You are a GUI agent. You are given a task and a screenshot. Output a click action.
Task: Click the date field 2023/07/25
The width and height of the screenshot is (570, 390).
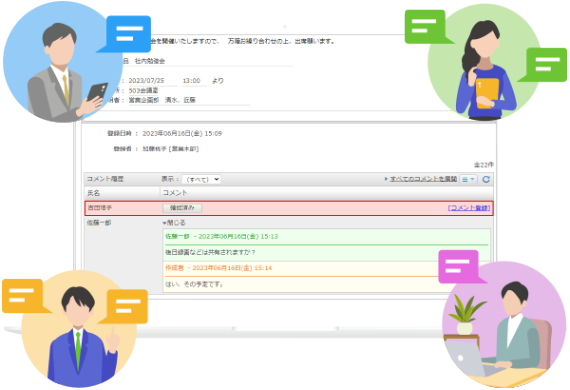point(146,81)
